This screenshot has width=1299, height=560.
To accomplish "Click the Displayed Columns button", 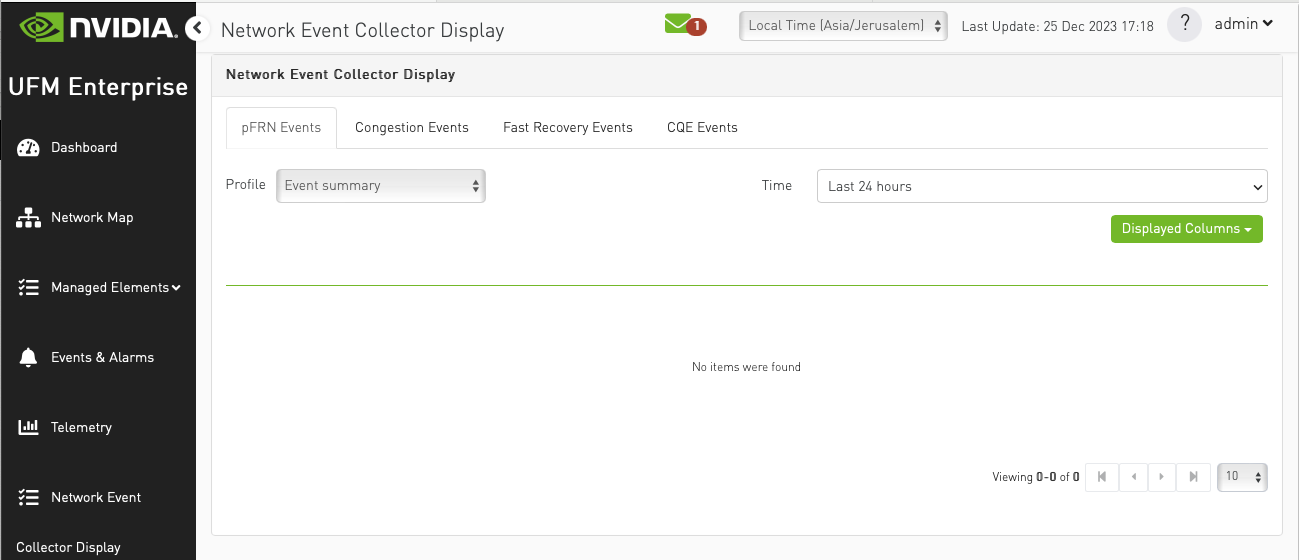I will [1186, 229].
